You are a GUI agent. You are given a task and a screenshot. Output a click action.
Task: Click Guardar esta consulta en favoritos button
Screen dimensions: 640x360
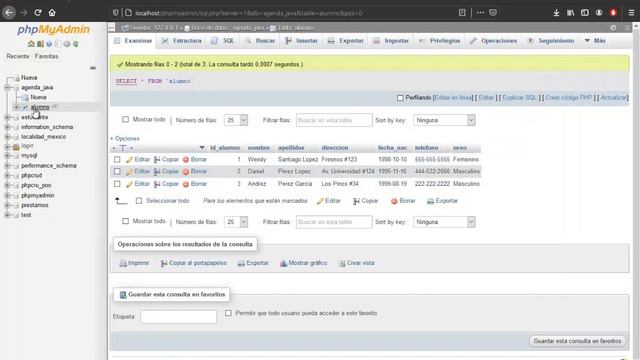[578, 341]
